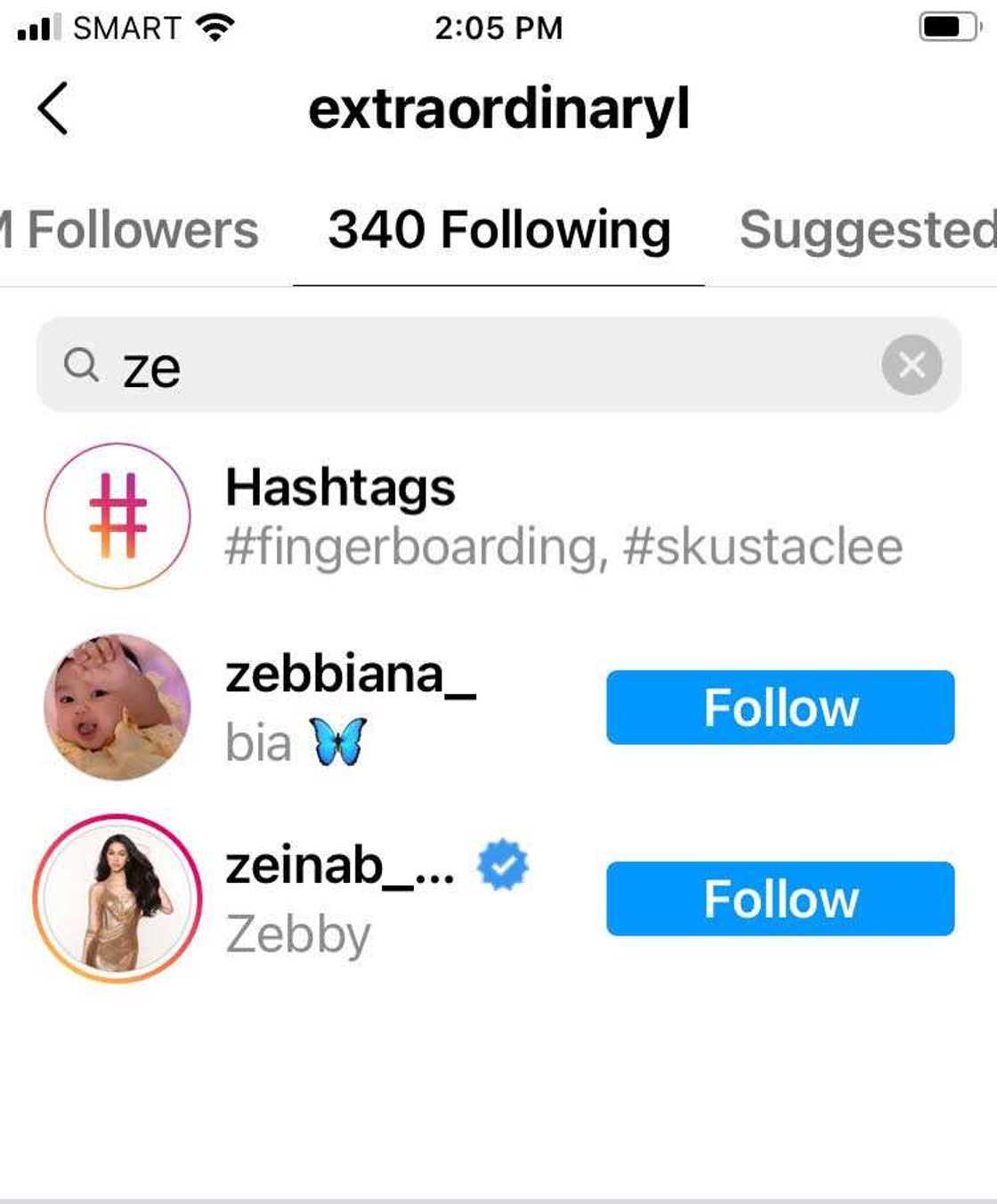Tap the cellular signal bars

coord(38,28)
